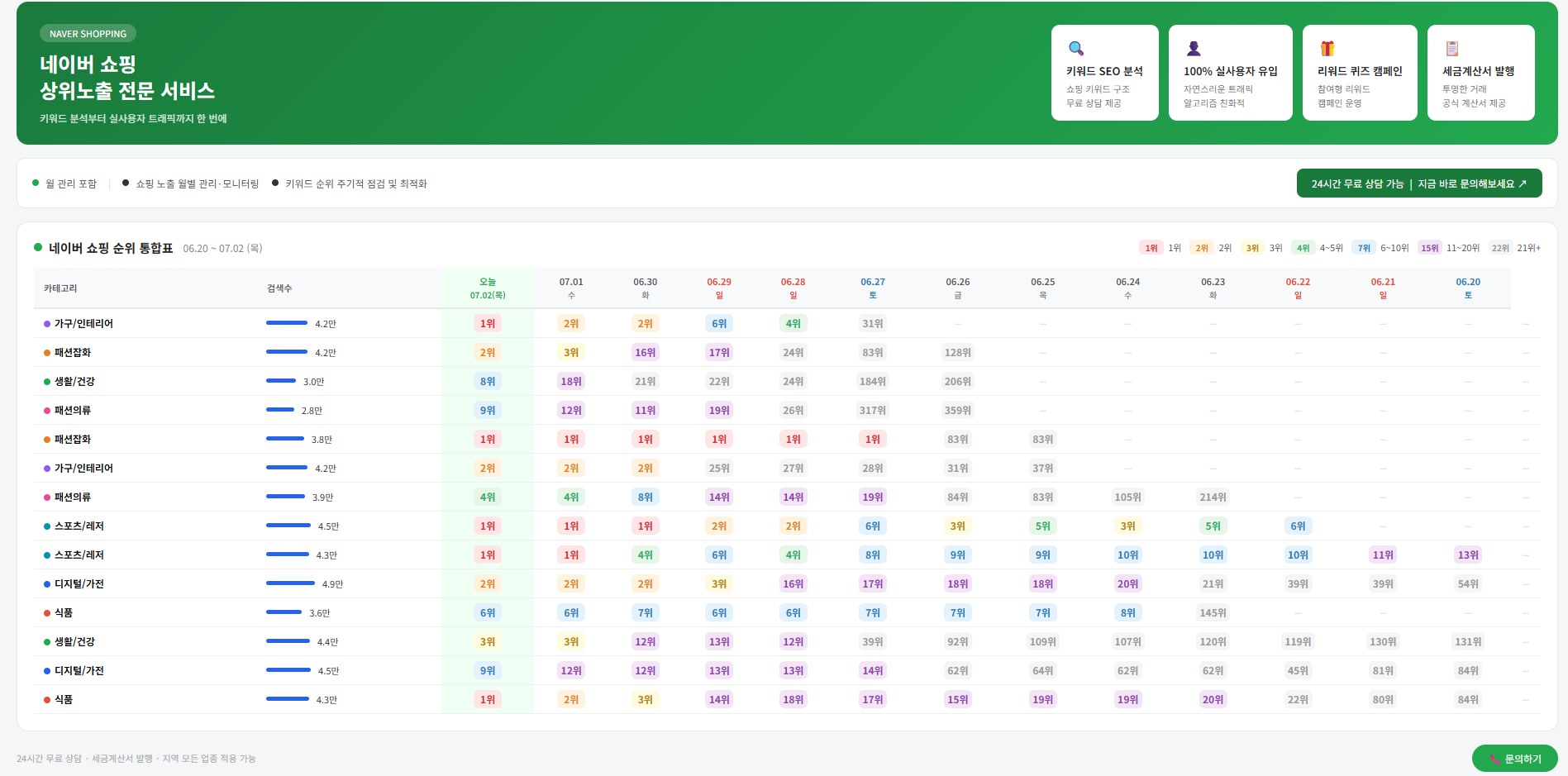Click the 131위 cell in the 생활/건강 row
1568x776 pixels.
(x=1468, y=641)
